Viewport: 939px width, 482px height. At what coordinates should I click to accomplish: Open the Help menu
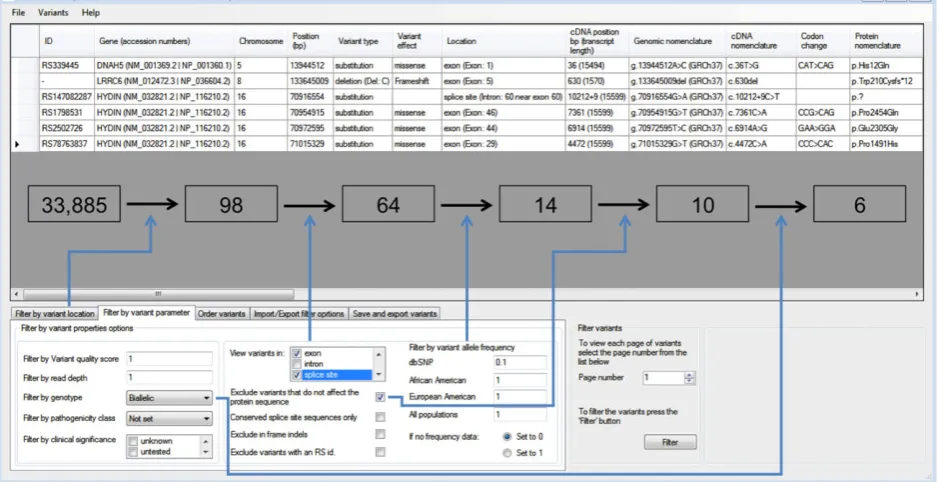coord(90,13)
